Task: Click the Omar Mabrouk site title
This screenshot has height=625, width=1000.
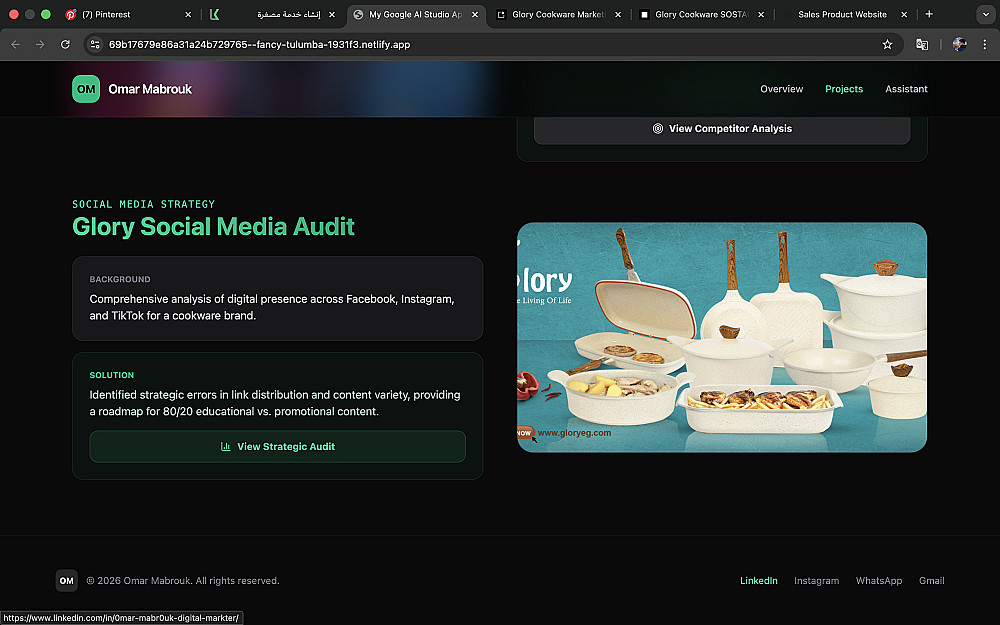Action: (x=150, y=89)
